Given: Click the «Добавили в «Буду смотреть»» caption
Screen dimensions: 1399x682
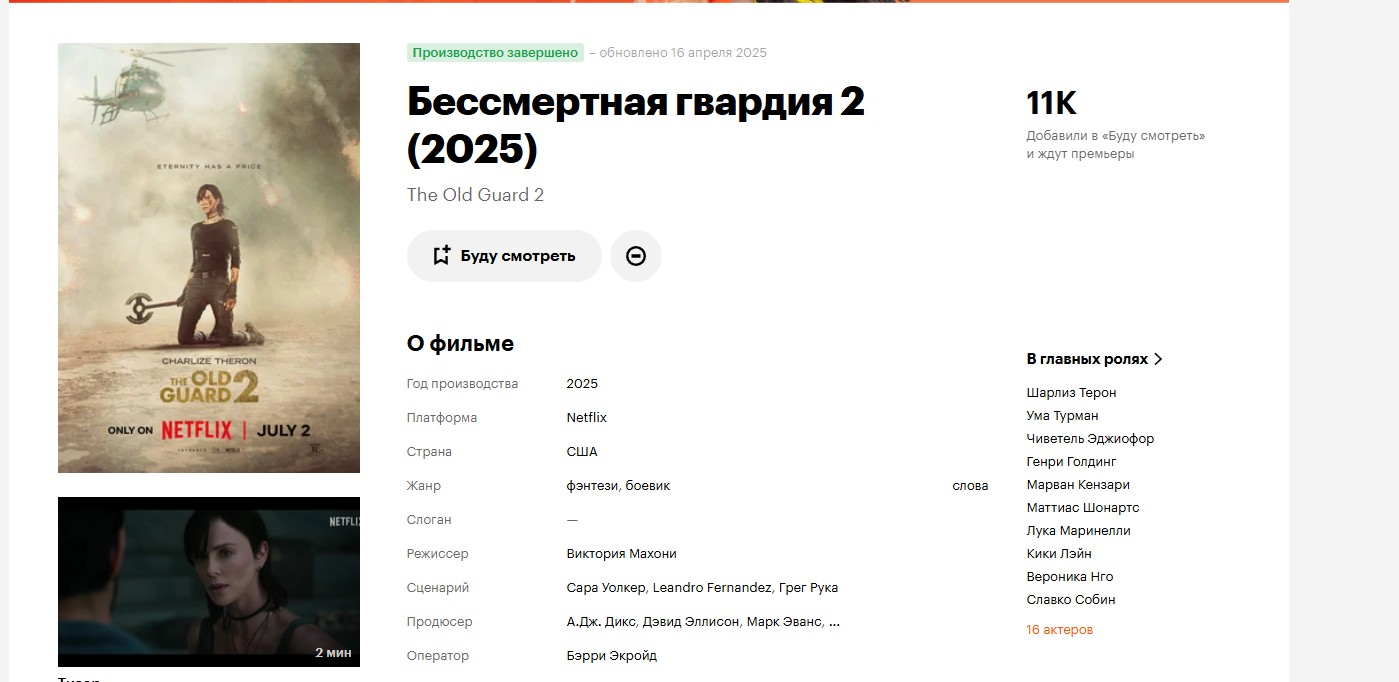Looking at the screenshot, I should click(1116, 136).
